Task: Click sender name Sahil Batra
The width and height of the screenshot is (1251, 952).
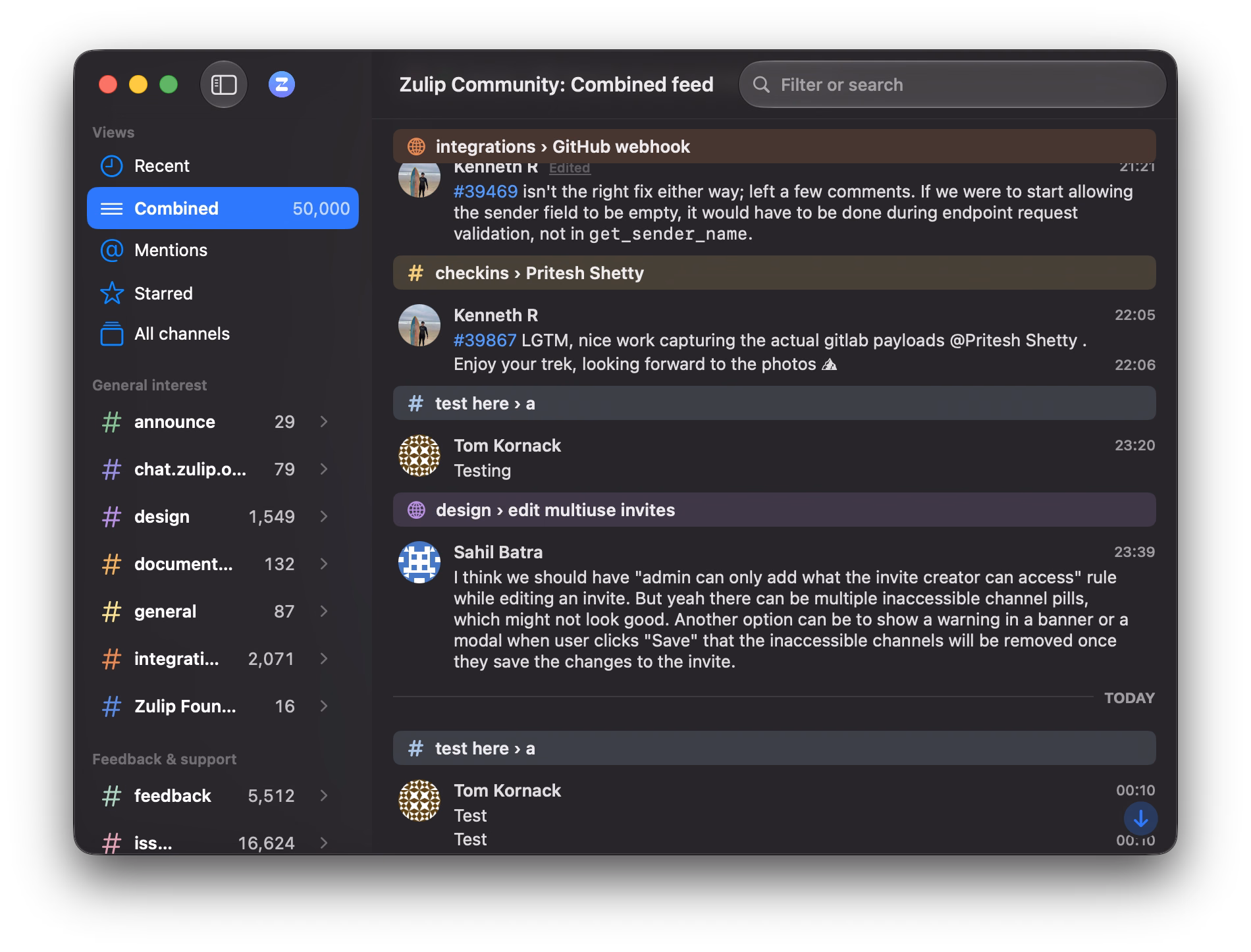Action: tap(498, 552)
